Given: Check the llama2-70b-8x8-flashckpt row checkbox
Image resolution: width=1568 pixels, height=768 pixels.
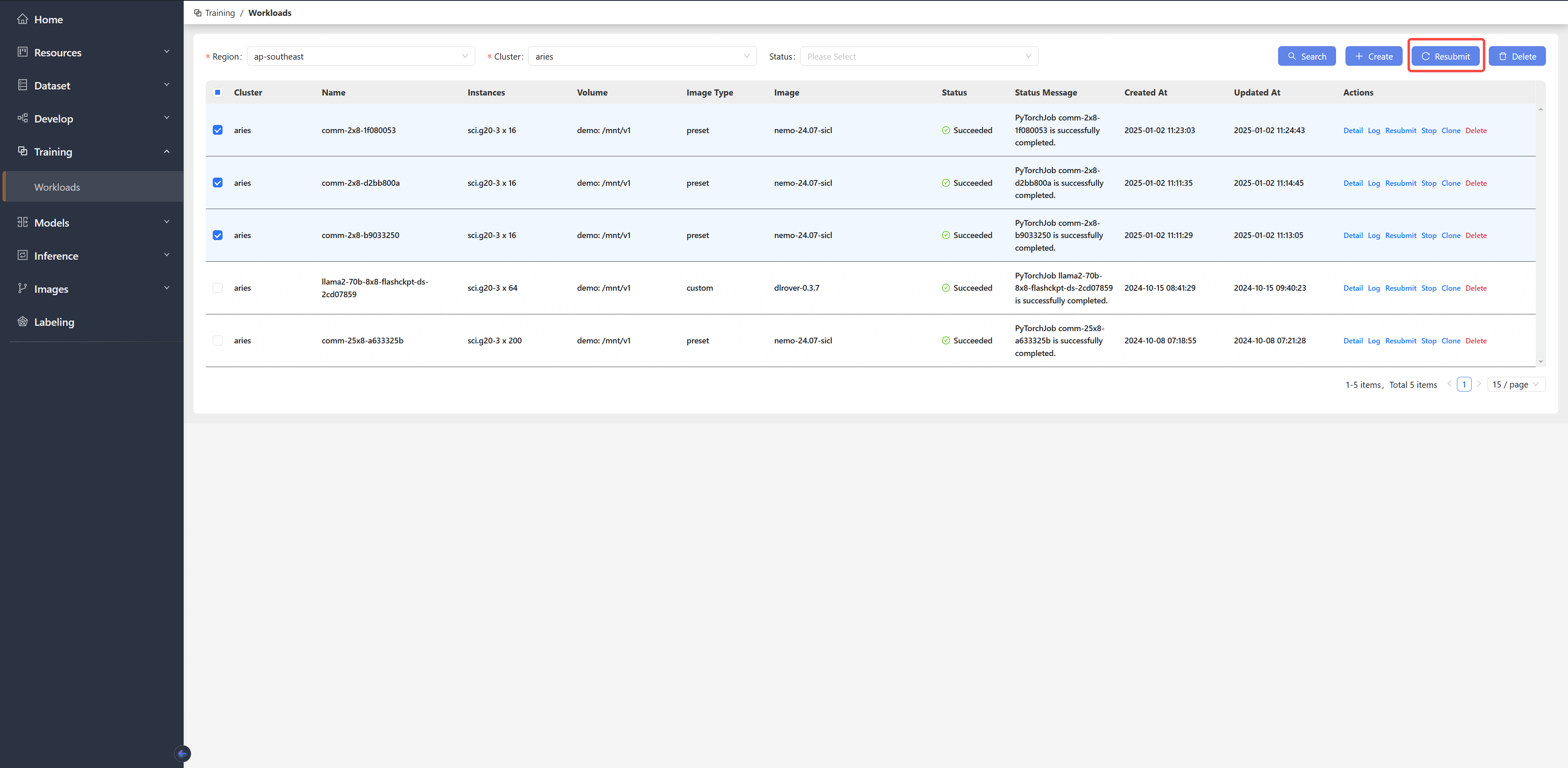Looking at the screenshot, I should tap(217, 288).
